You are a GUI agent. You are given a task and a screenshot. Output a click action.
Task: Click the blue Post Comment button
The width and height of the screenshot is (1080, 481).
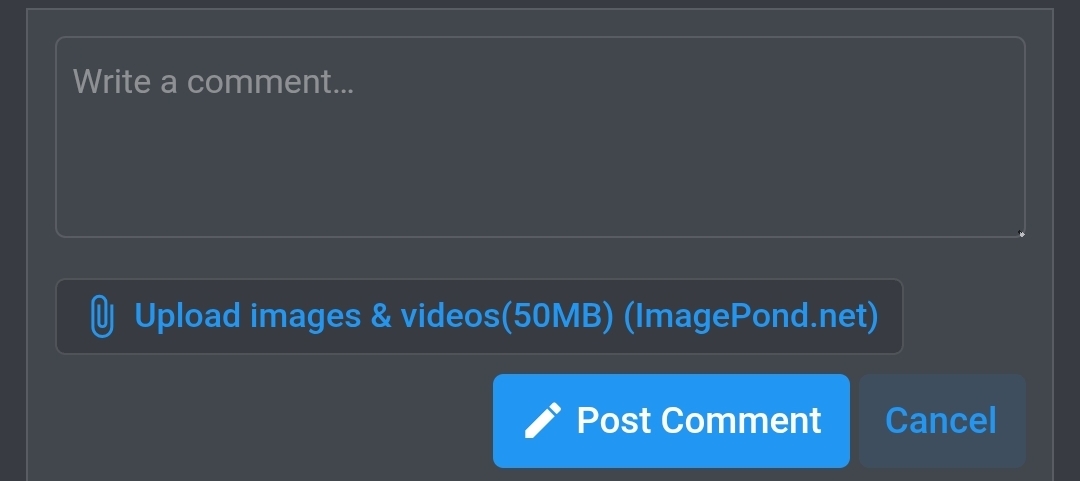click(x=671, y=421)
